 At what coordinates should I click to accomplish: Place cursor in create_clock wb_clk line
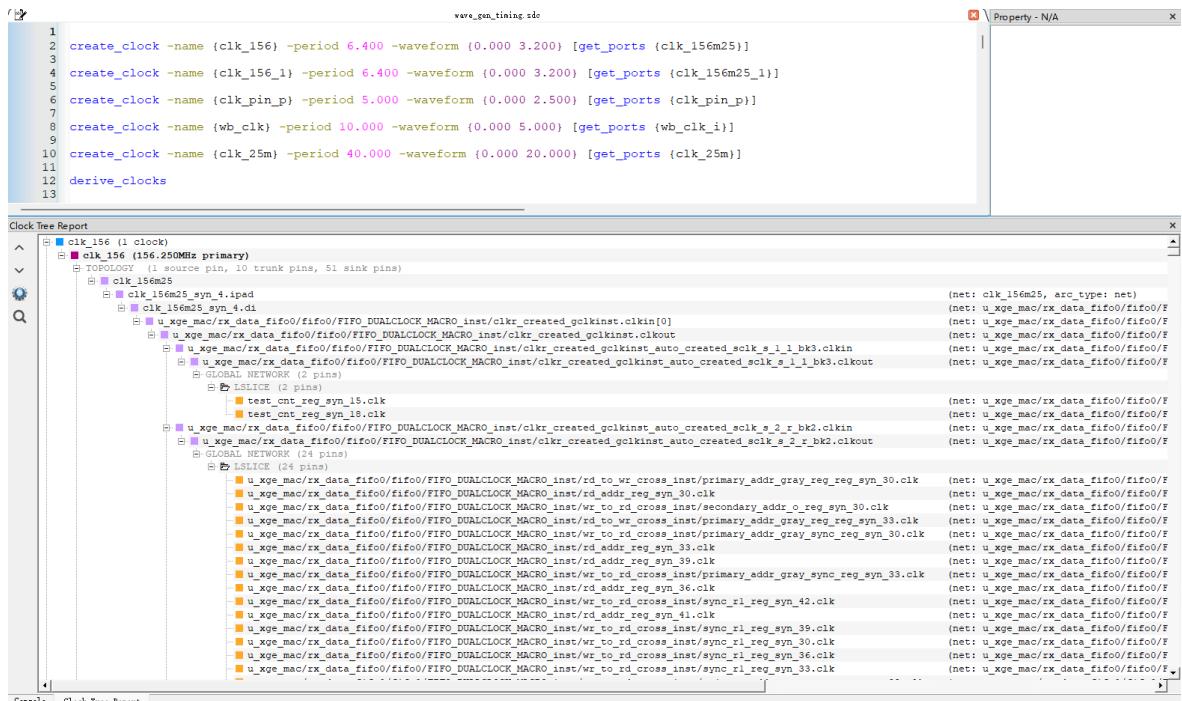click(x=401, y=127)
